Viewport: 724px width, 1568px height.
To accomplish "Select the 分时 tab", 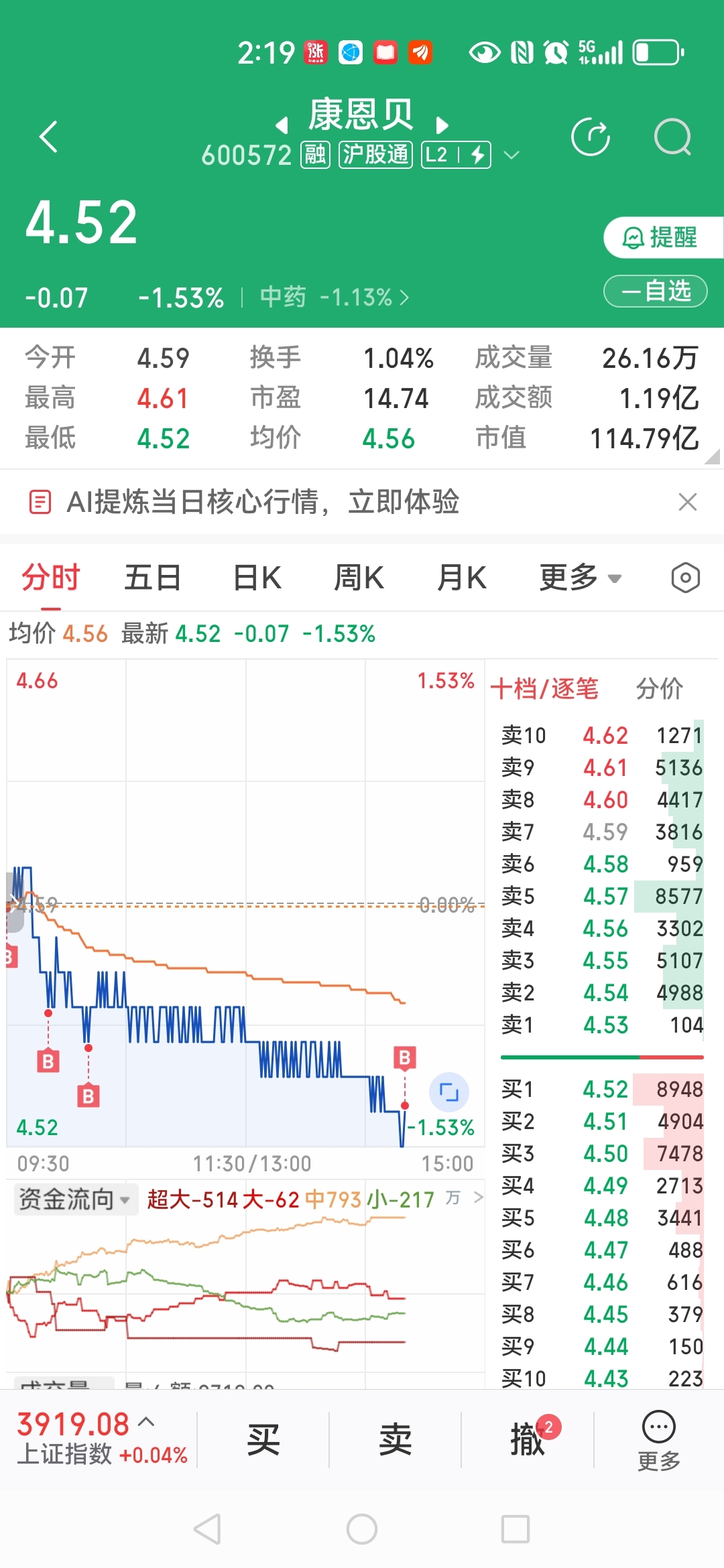I will (51, 578).
